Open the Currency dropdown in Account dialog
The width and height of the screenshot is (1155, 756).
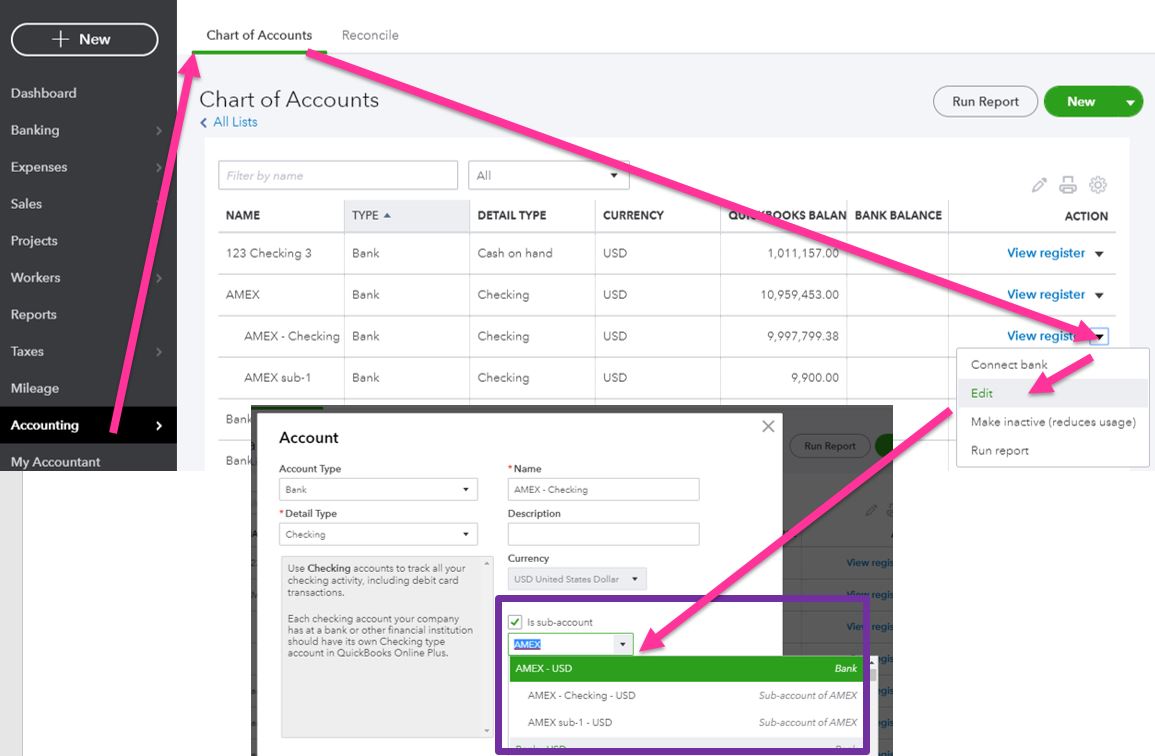[577, 579]
